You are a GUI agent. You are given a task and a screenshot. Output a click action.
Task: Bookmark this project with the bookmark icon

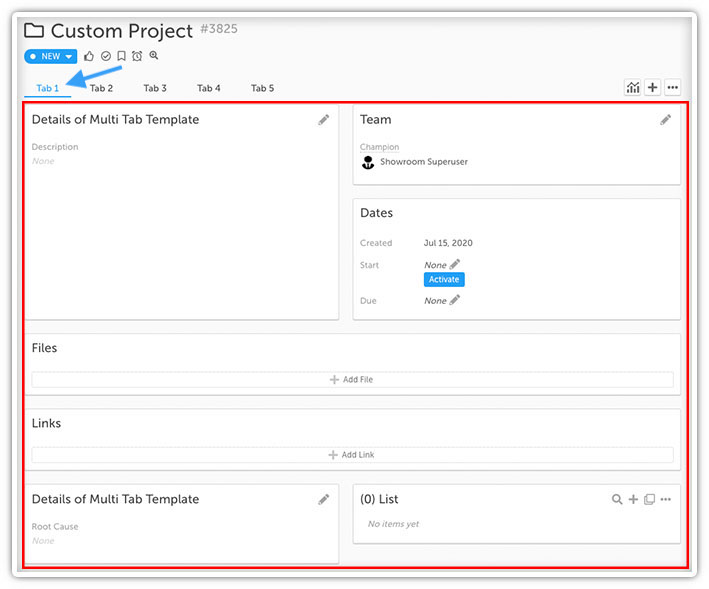(x=121, y=57)
